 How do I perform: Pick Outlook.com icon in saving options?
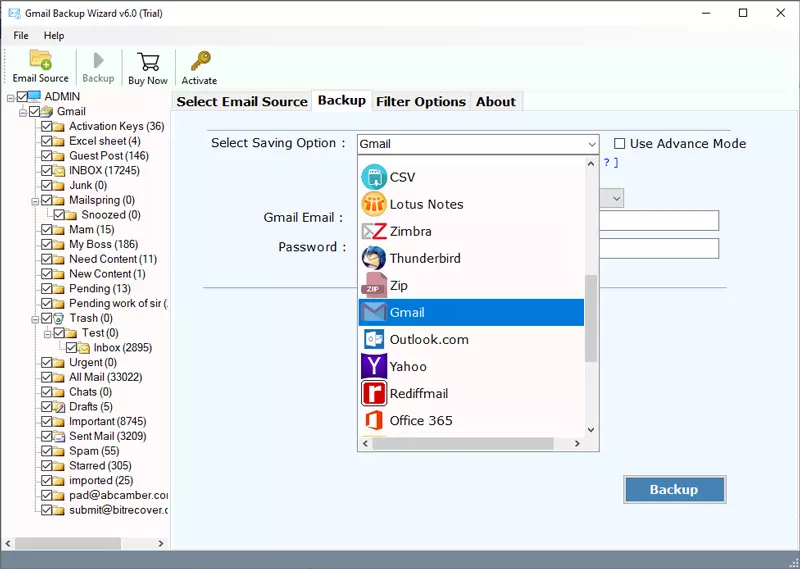click(374, 339)
